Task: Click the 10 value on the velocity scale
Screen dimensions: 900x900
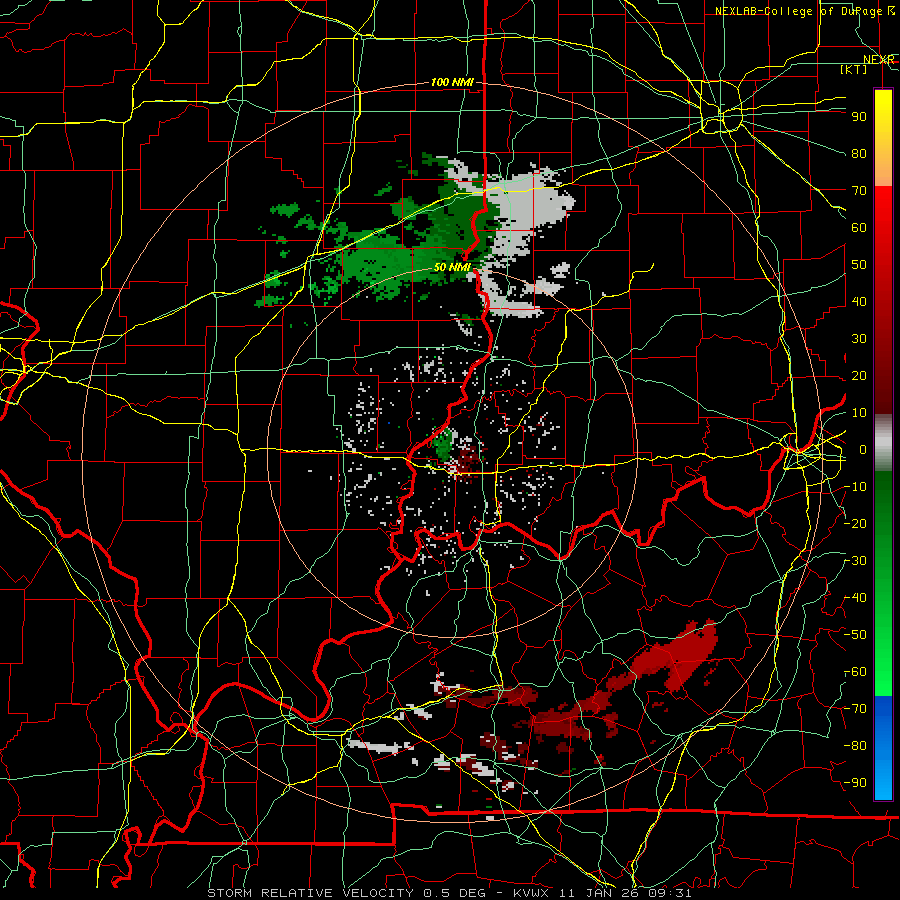Action: pos(859,413)
